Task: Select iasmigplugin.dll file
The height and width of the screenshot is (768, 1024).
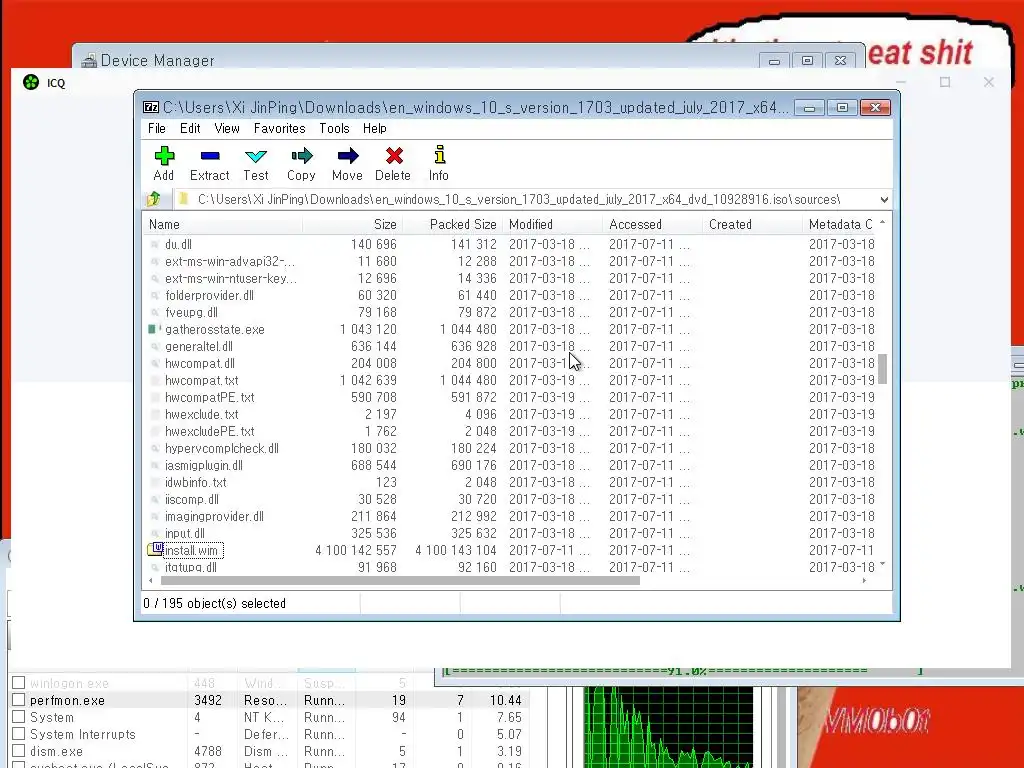Action: 204,465
